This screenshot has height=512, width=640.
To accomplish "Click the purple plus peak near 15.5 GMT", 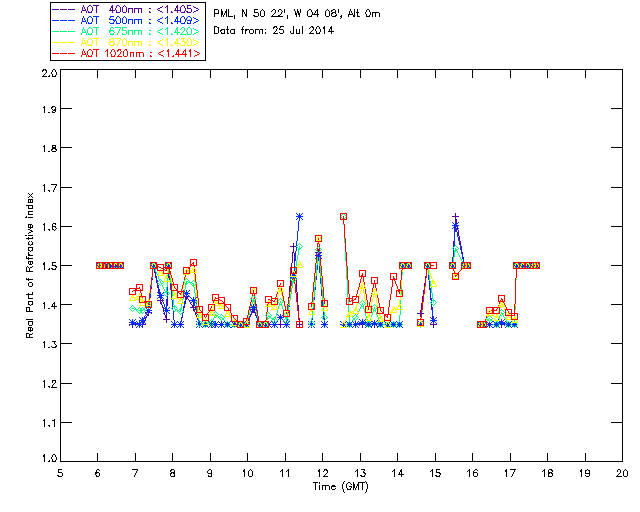I will coord(456,217).
